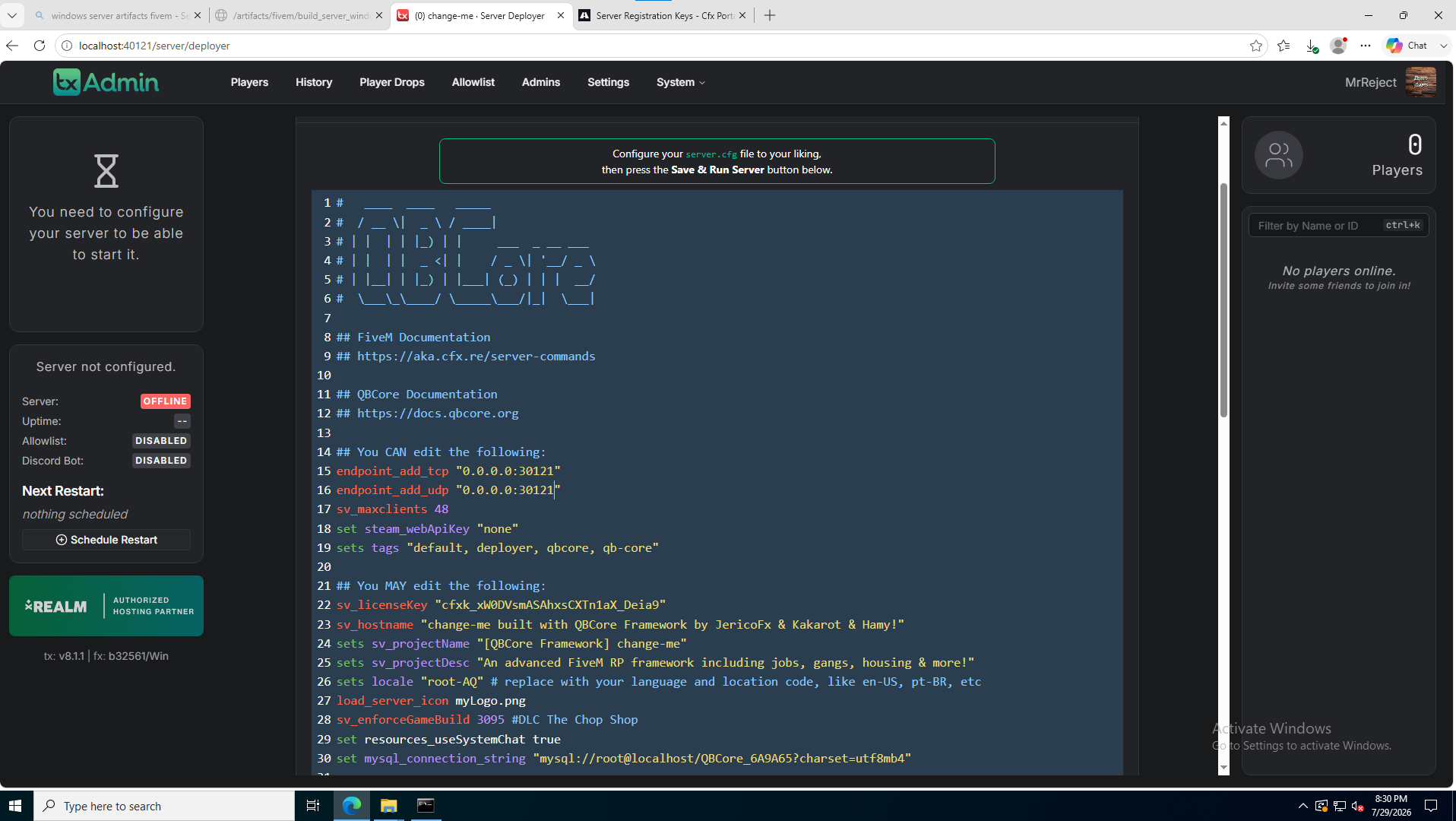Expand the Copilot Chat dropdown arrow
Screen dimensions: 1456x821
(x=1444, y=46)
